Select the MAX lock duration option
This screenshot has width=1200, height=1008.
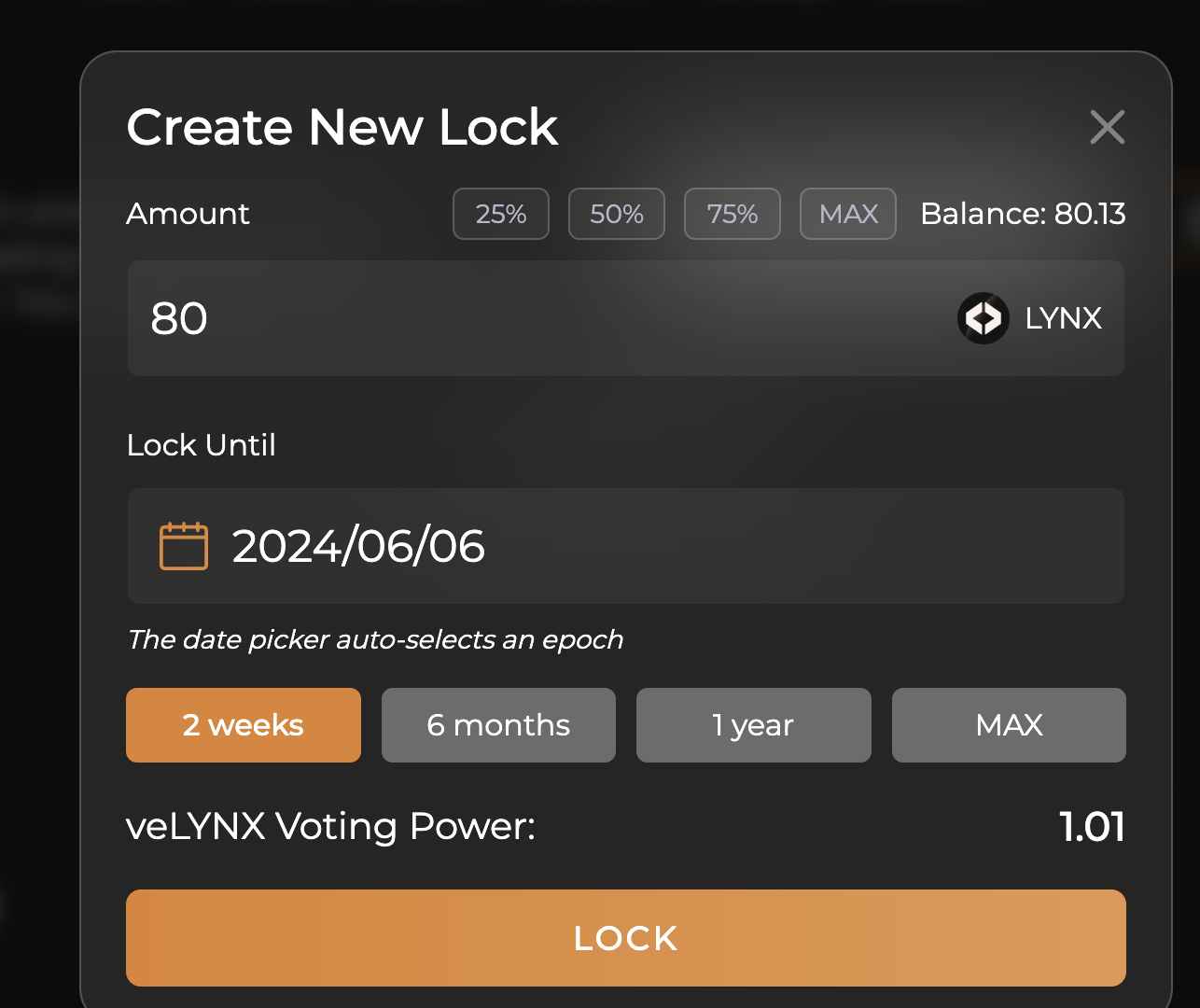[1009, 725]
